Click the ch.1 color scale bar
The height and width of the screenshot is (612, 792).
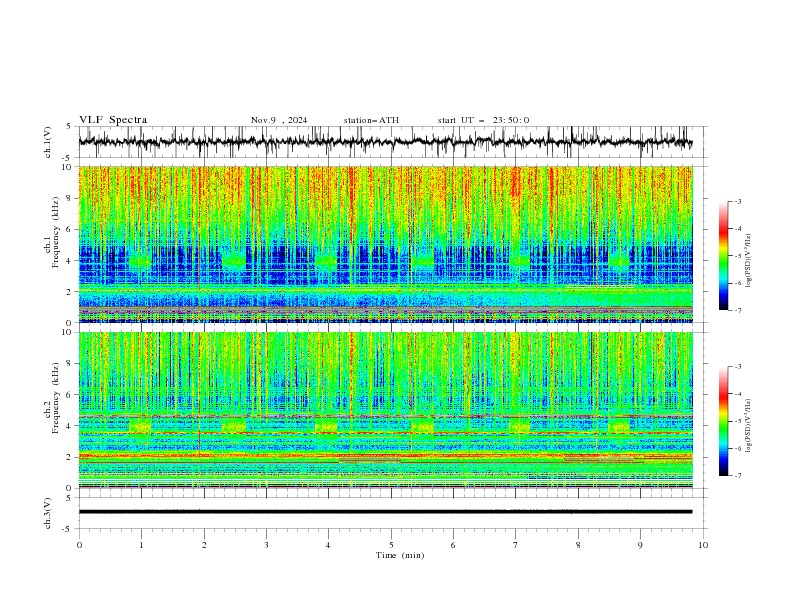point(723,256)
